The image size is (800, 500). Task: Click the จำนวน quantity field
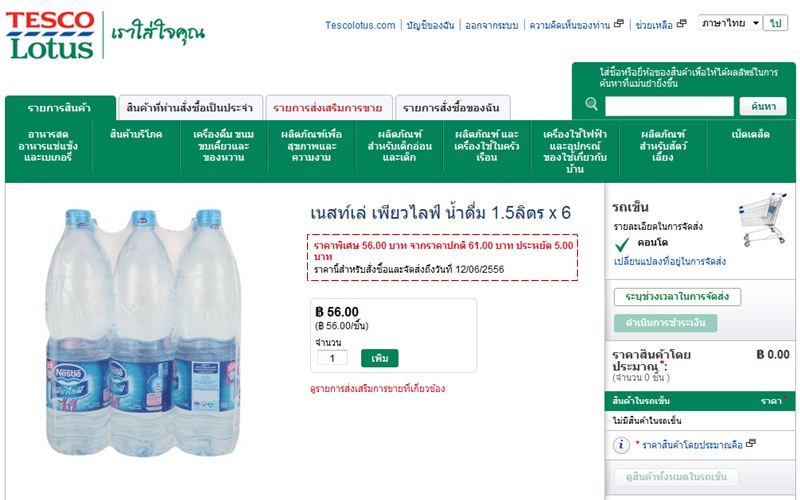click(x=332, y=358)
